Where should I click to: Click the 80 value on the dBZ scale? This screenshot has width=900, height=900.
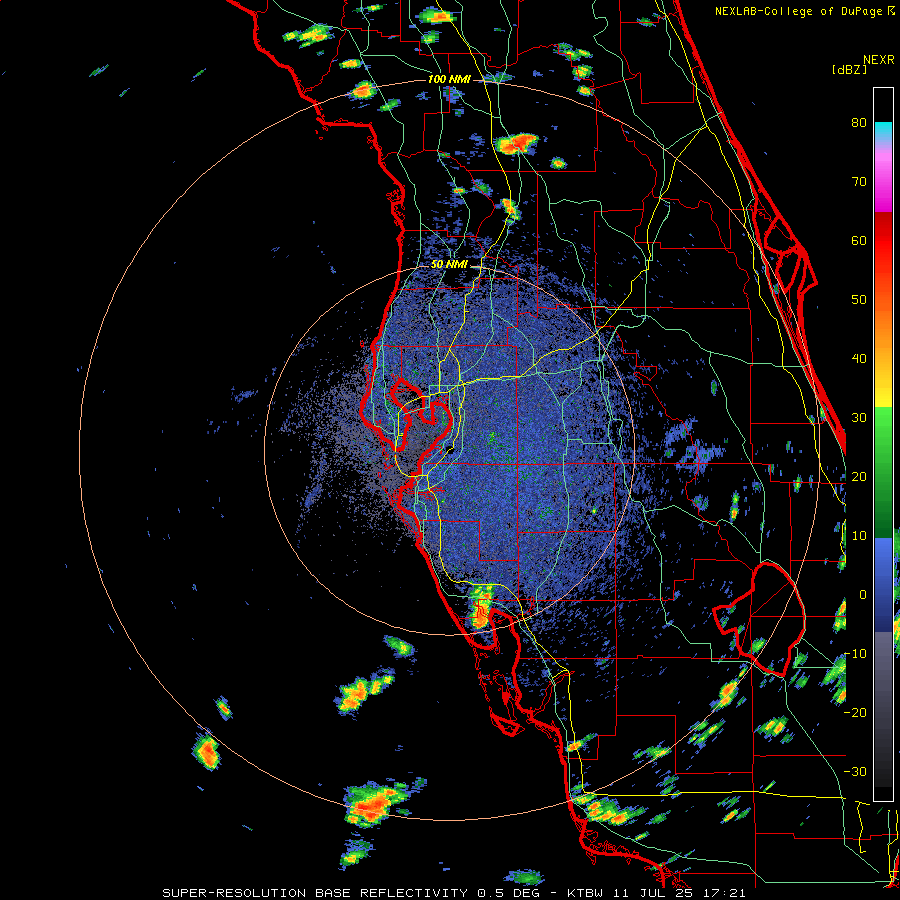click(x=859, y=123)
